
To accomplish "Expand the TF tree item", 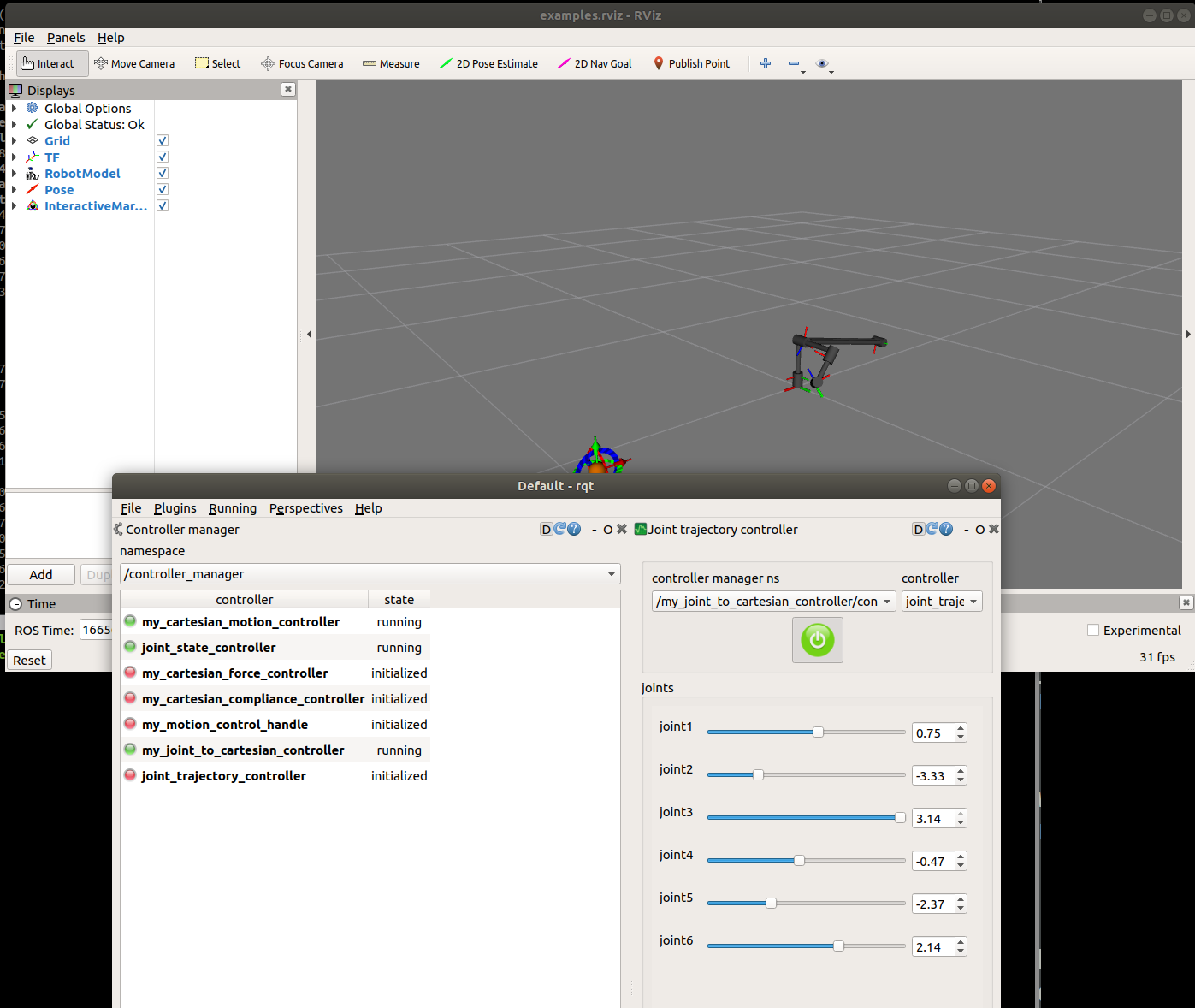I will (x=14, y=157).
